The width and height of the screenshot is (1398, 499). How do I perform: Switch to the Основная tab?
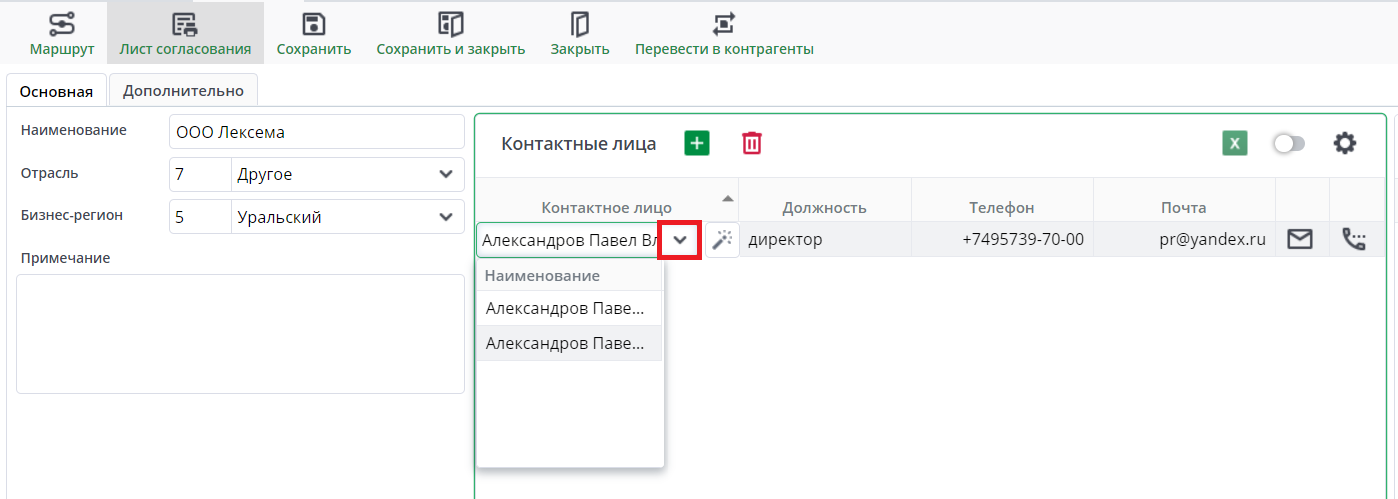click(56, 91)
